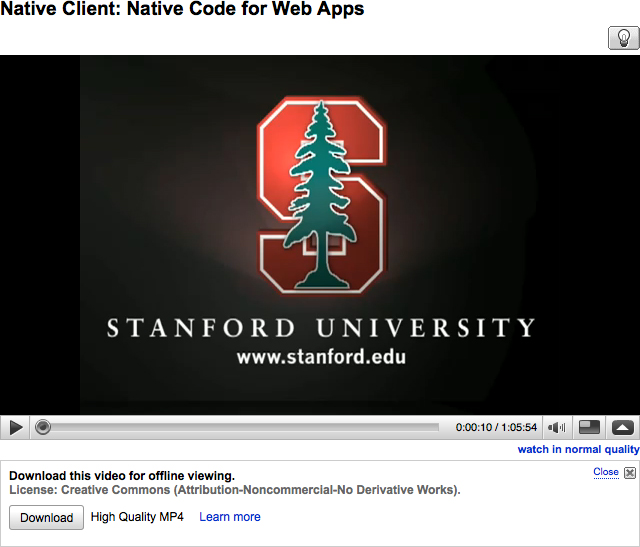Click the www.stanford.edu text in the video

coord(320,356)
